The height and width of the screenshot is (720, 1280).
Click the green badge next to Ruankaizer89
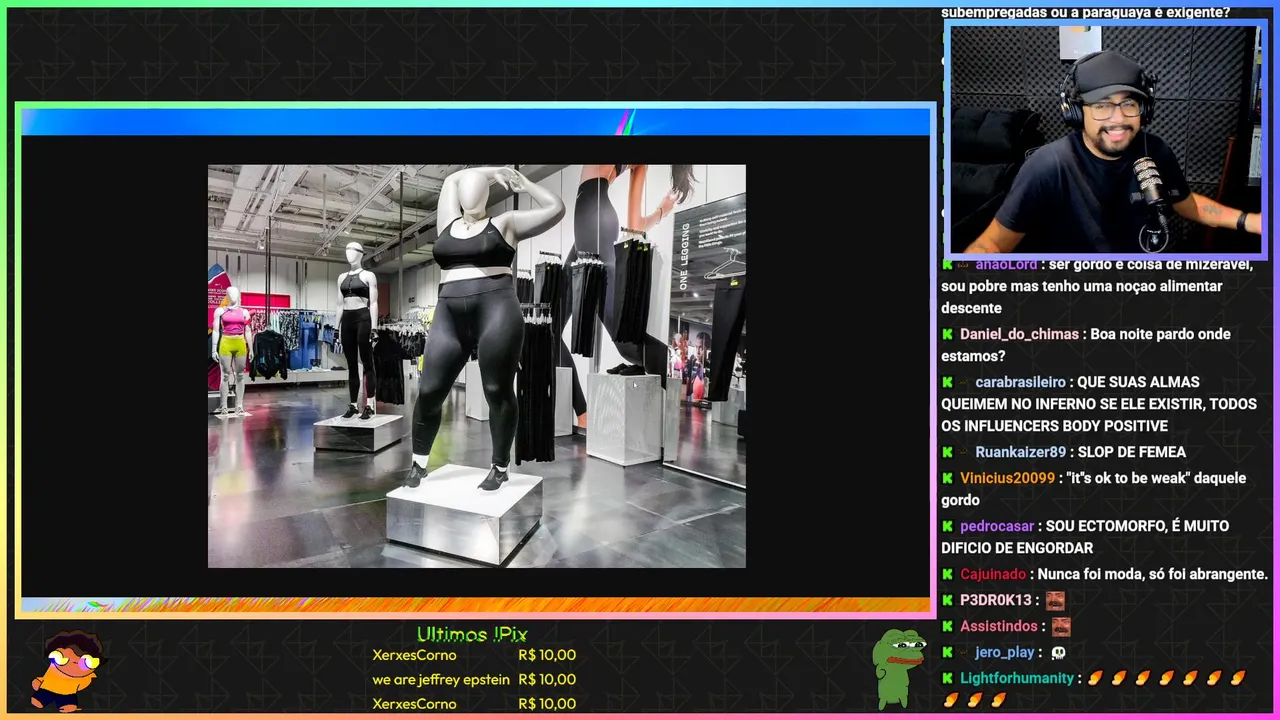(x=947, y=452)
